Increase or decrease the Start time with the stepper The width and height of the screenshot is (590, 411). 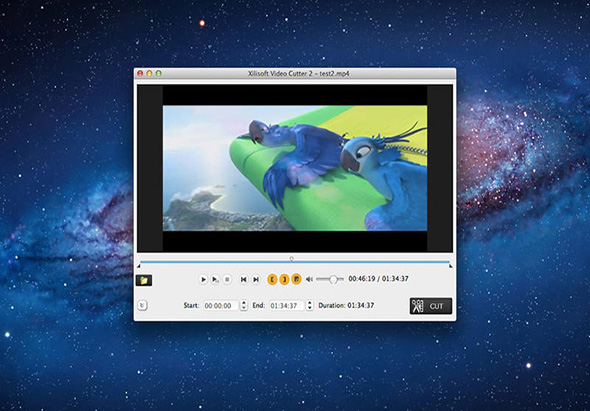(244, 305)
